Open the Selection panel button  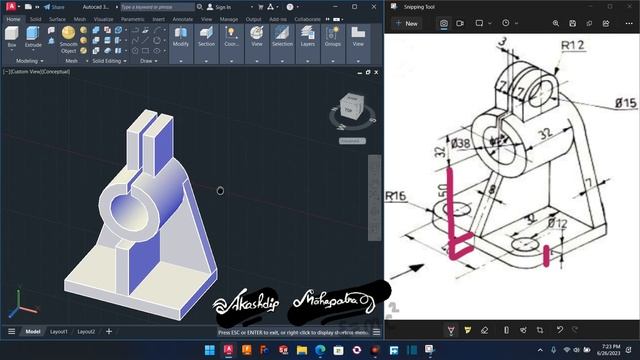pos(282,37)
